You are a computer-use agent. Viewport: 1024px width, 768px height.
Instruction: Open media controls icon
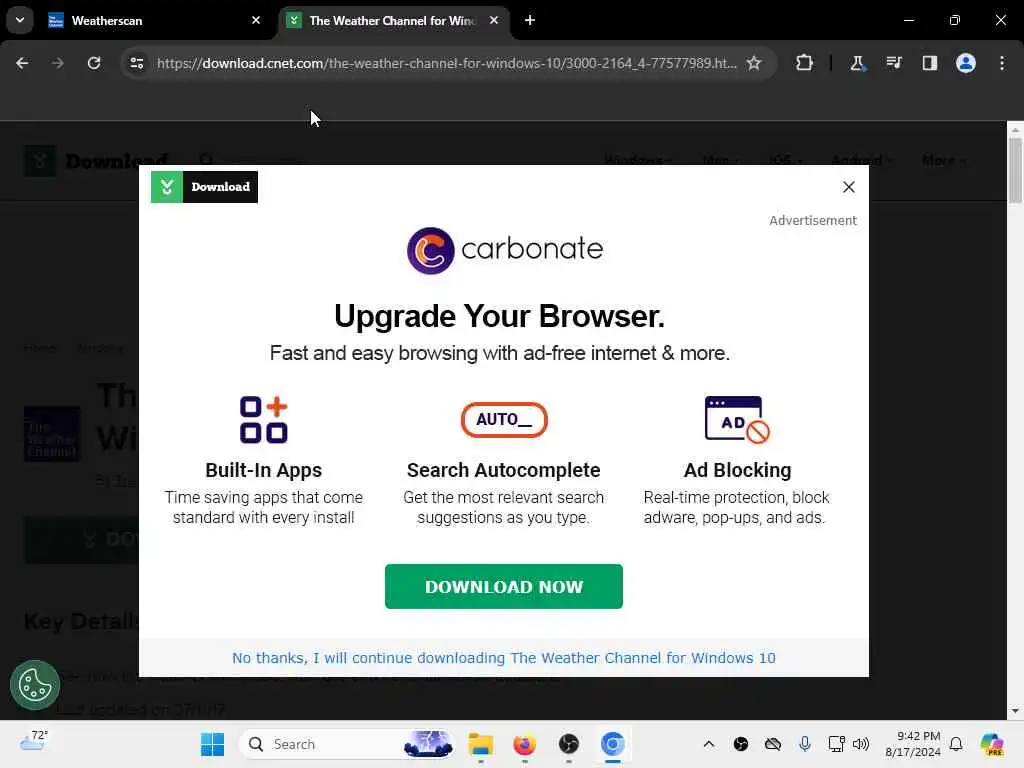pos(893,63)
